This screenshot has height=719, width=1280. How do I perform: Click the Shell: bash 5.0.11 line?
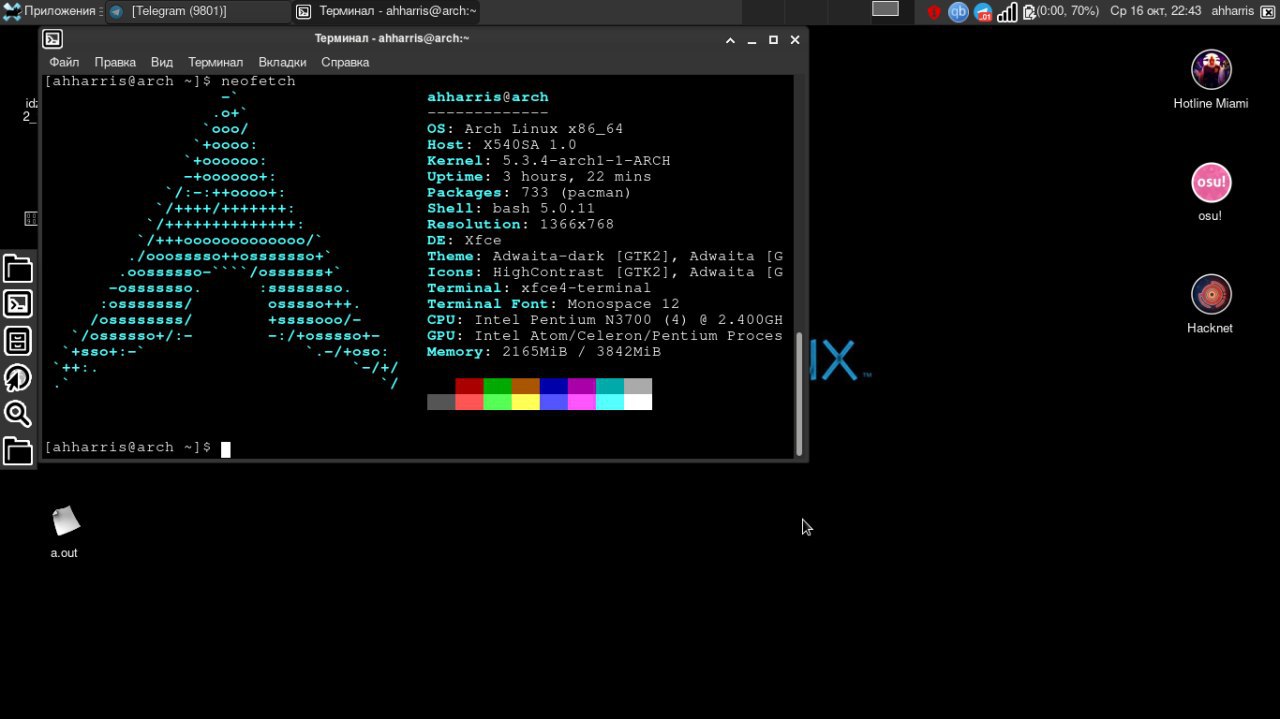(511, 209)
